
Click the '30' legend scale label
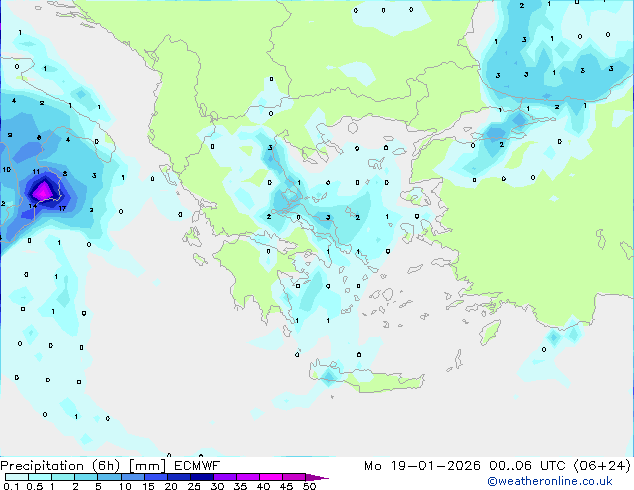(218, 486)
